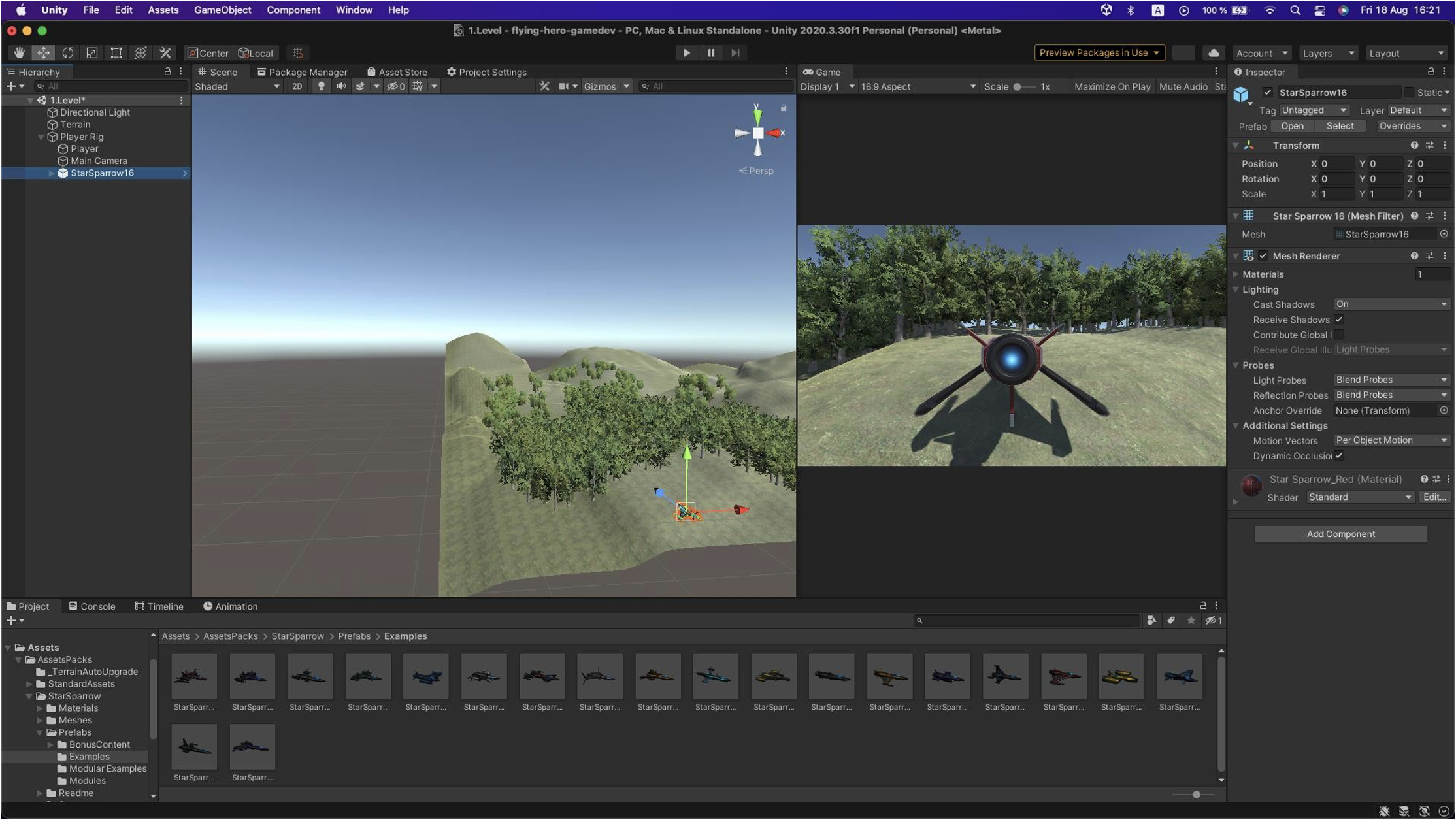Image resolution: width=1456 pixels, height=822 pixels.
Task: Step one frame forward
Action: pyautogui.click(x=735, y=53)
